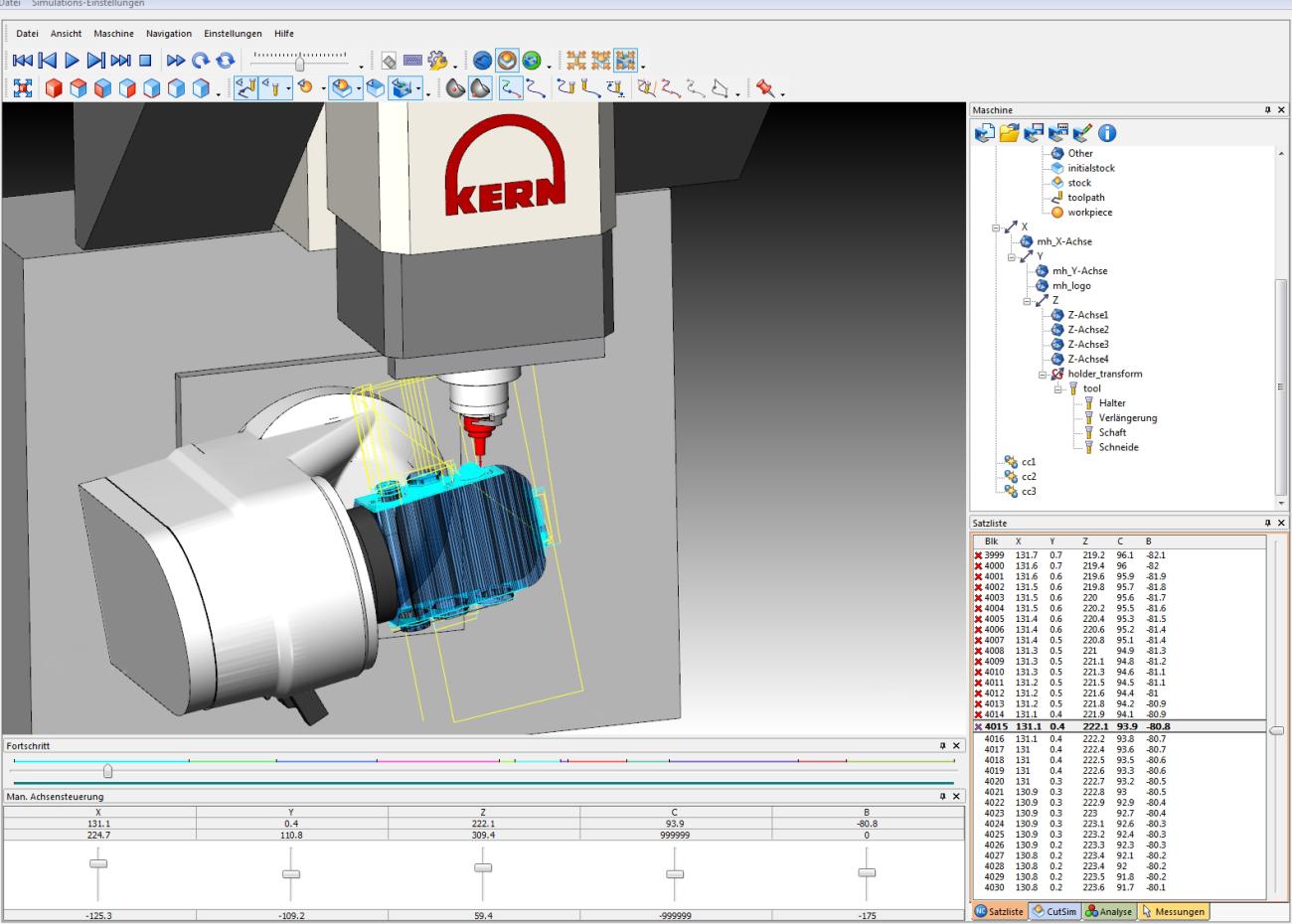Image resolution: width=1292 pixels, height=924 pixels.
Task: Switch to the CutSim tab
Action: click(x=1054, y=911)
